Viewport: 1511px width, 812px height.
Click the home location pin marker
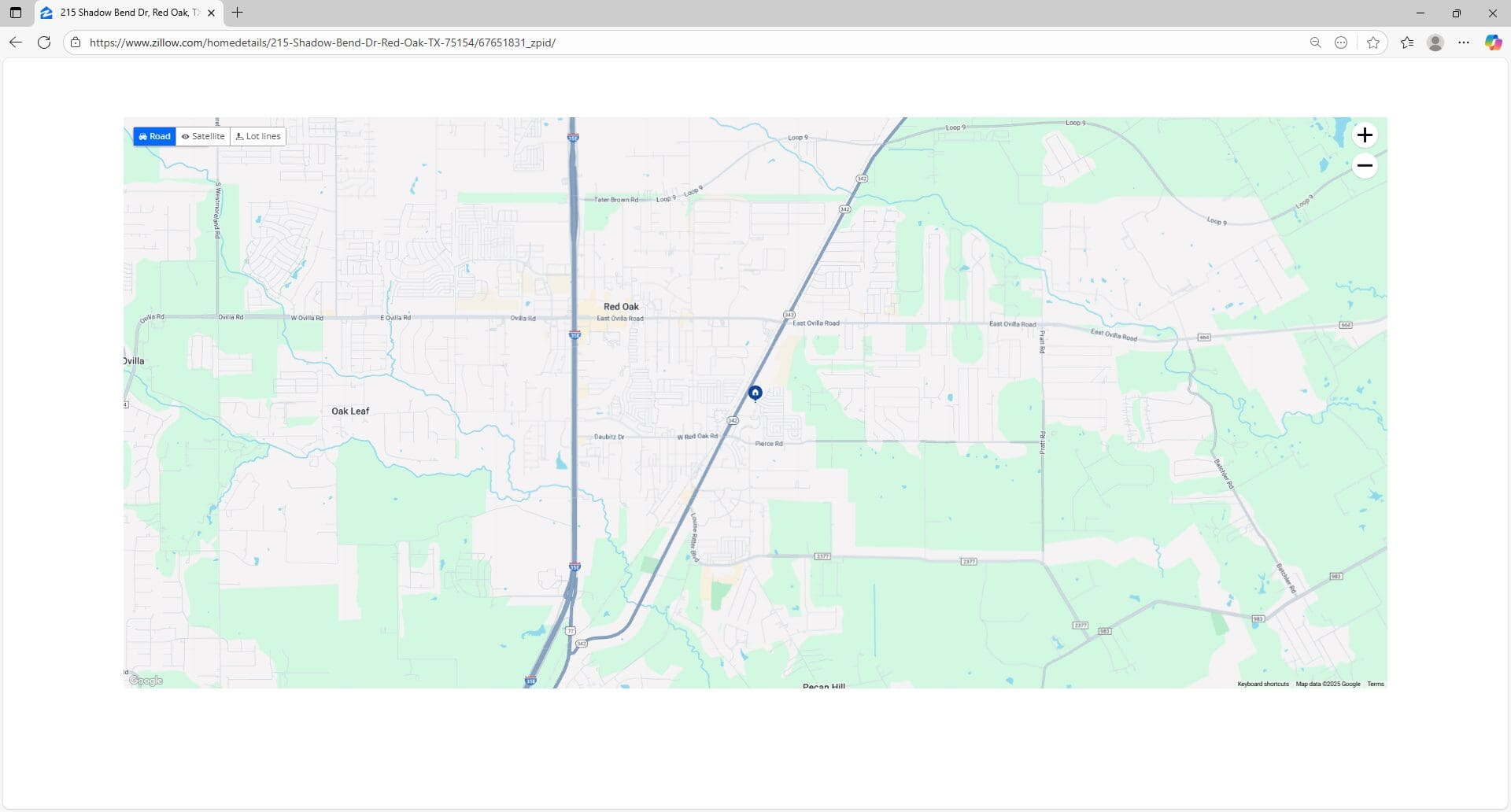[755, 393]
